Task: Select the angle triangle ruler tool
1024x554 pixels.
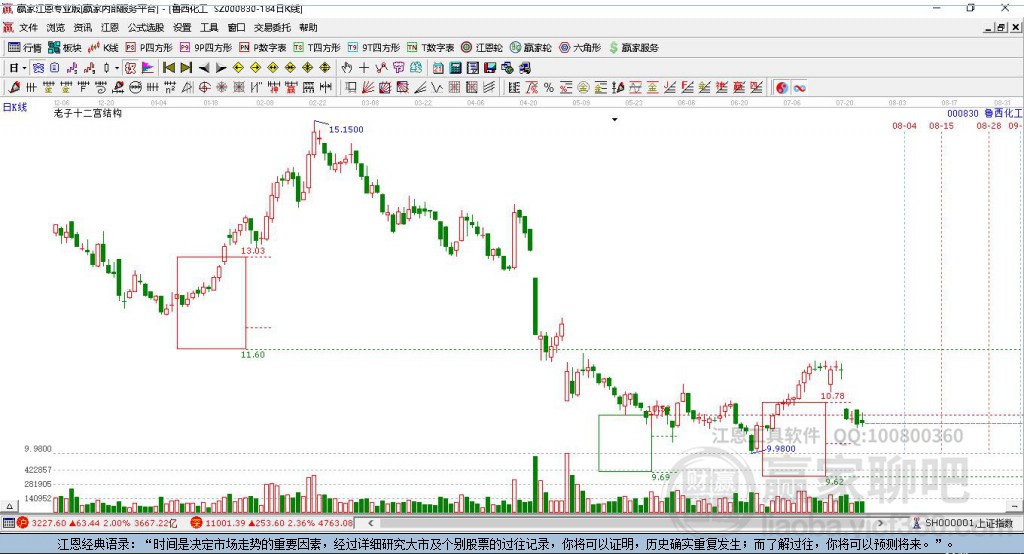Action: click(x=187, y=88)
